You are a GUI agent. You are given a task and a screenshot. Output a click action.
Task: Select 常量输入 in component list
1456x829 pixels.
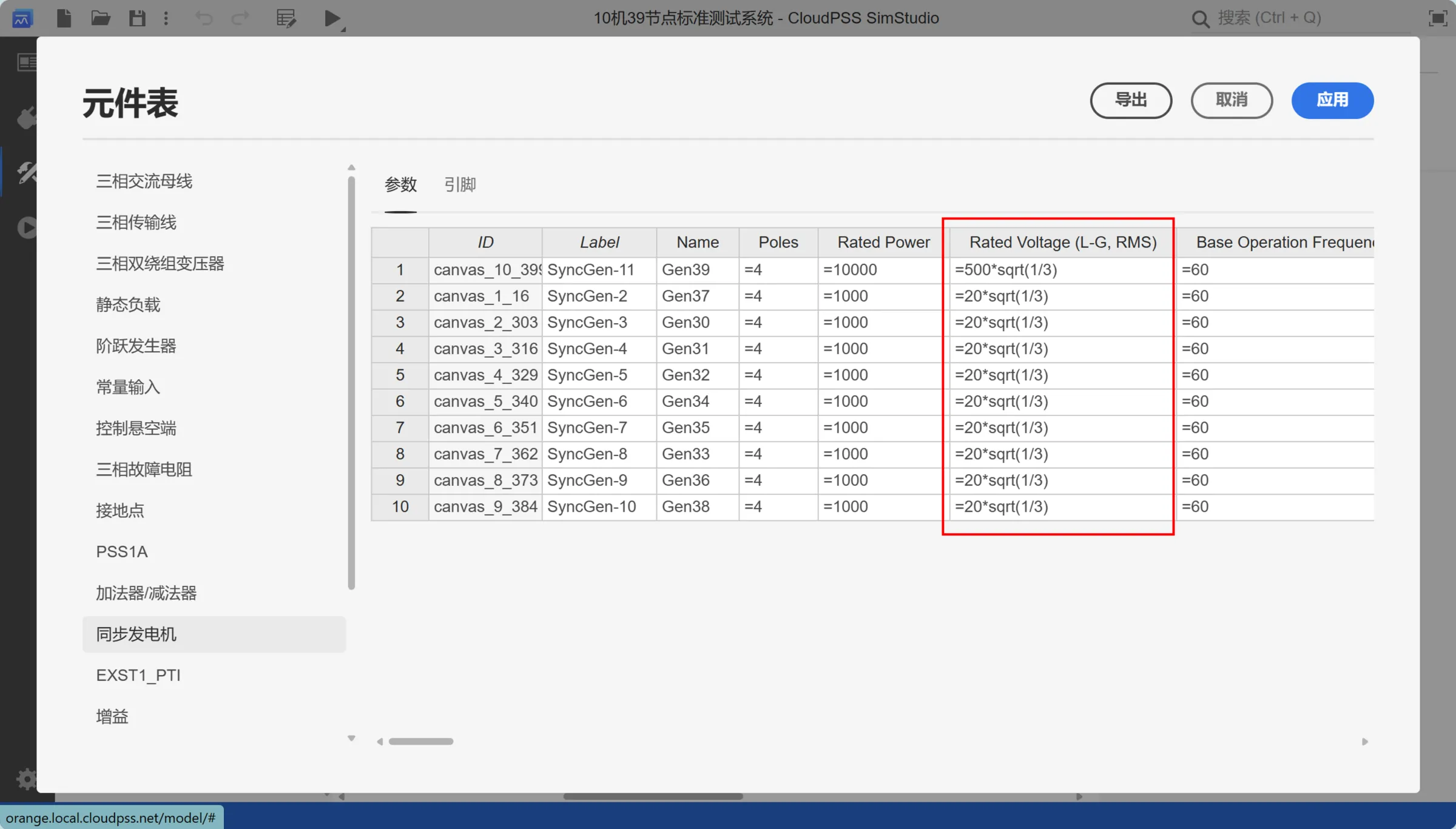(x=214, y=387)
